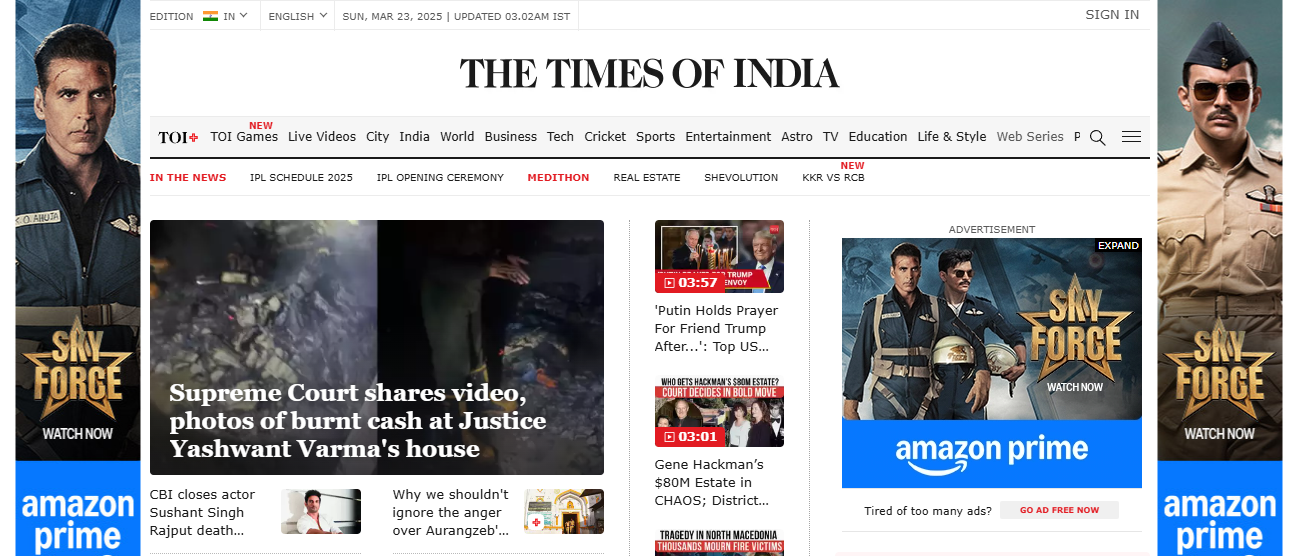Click The Times of India masthead logo
Viewport: 1300px width, 556px height.
tap(649, 74)
